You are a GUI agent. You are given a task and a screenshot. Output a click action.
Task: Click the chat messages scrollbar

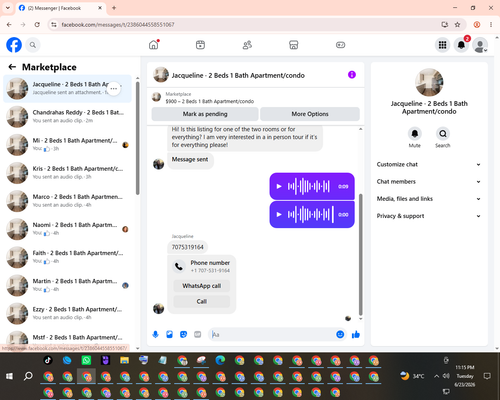(360, 254)
